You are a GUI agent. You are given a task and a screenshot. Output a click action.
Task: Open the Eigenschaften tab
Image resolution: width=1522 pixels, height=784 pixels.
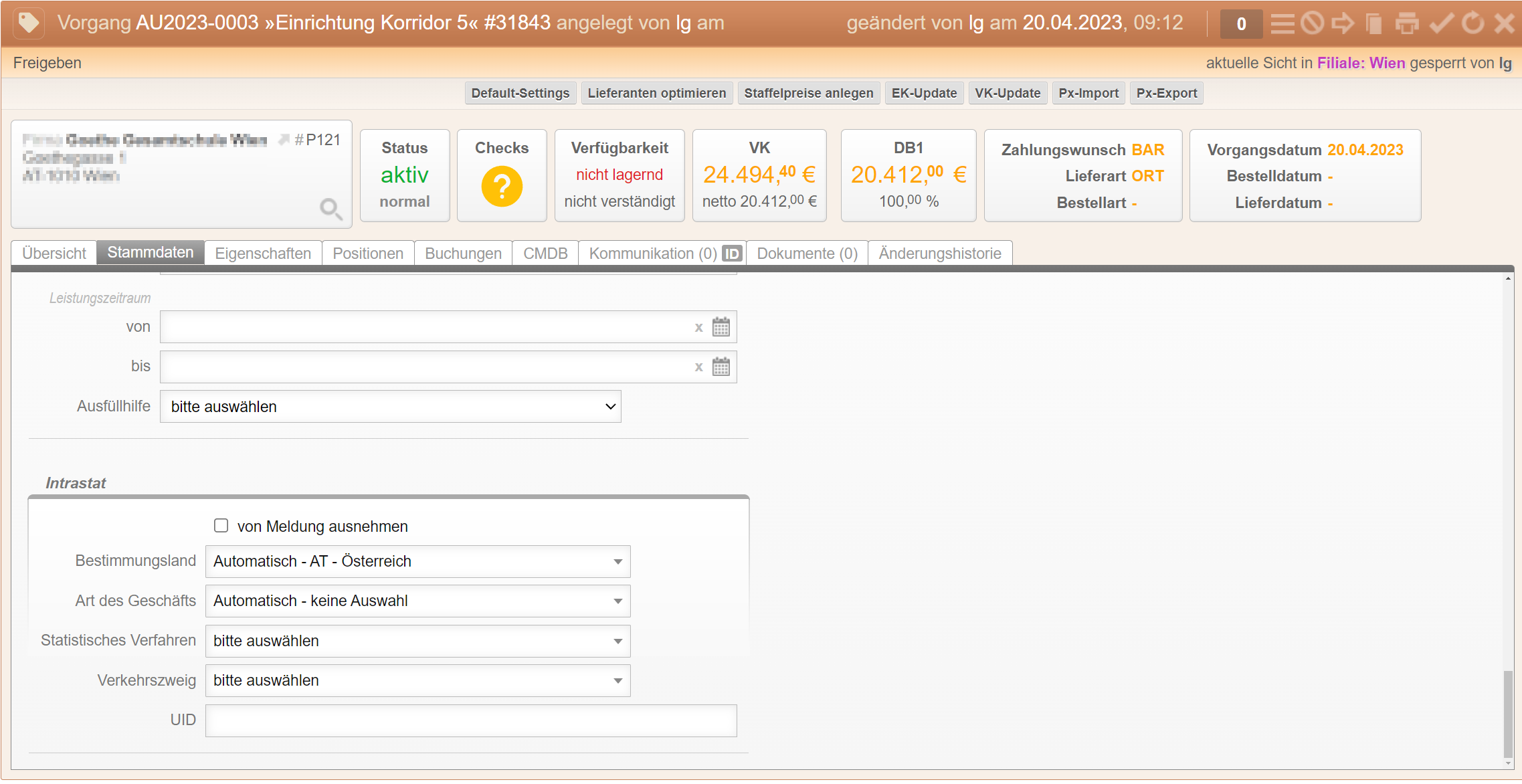pyautogui.click(x=263, y=254)
